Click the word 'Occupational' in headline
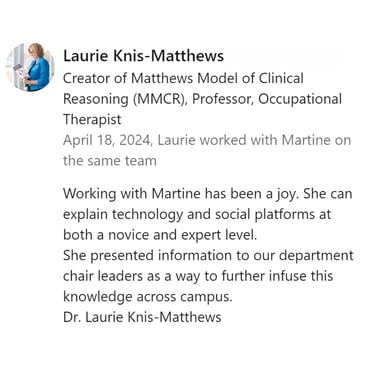The height and width of the screenshot is (382, 375). [x=300, y=99]
